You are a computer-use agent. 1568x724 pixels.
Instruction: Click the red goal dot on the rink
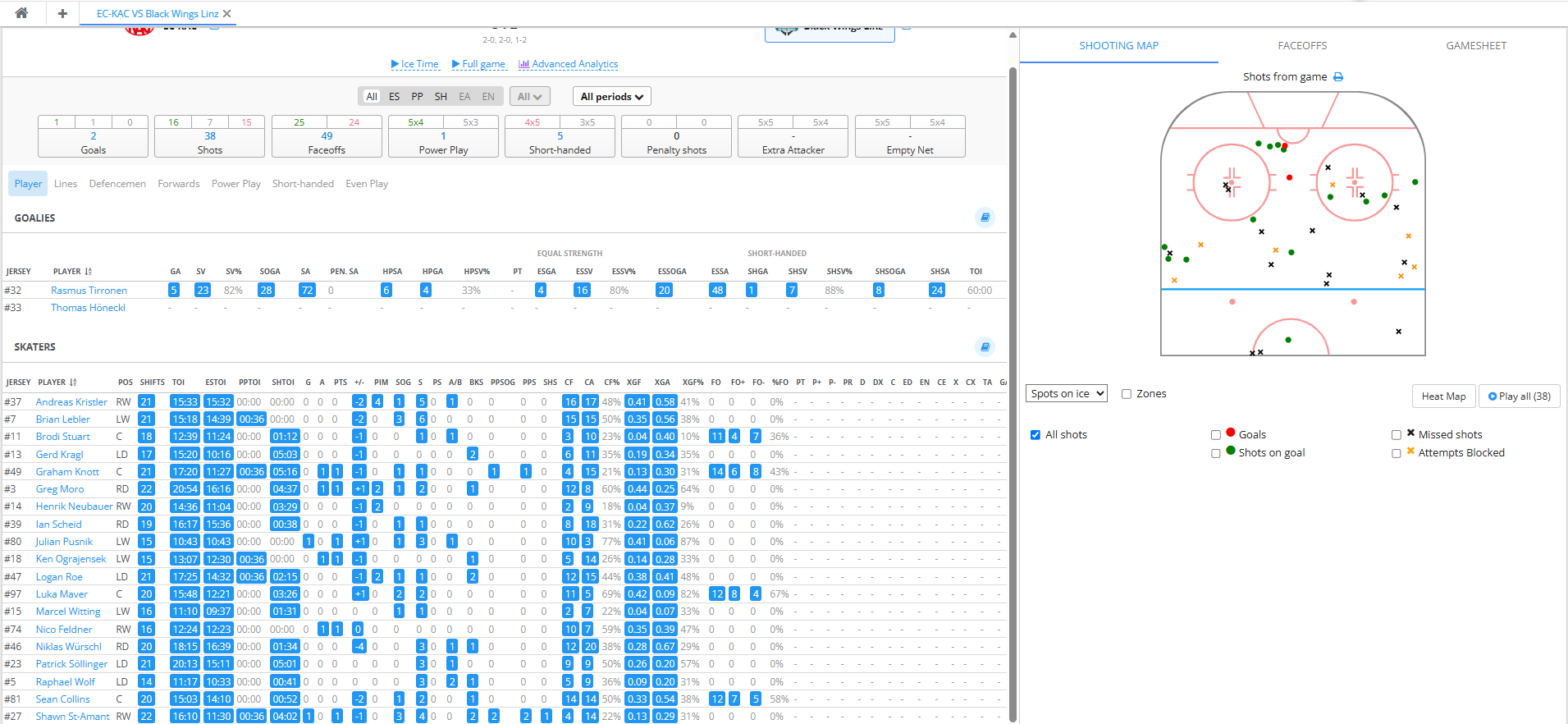pyautogui.click(x=1290, y=177)
